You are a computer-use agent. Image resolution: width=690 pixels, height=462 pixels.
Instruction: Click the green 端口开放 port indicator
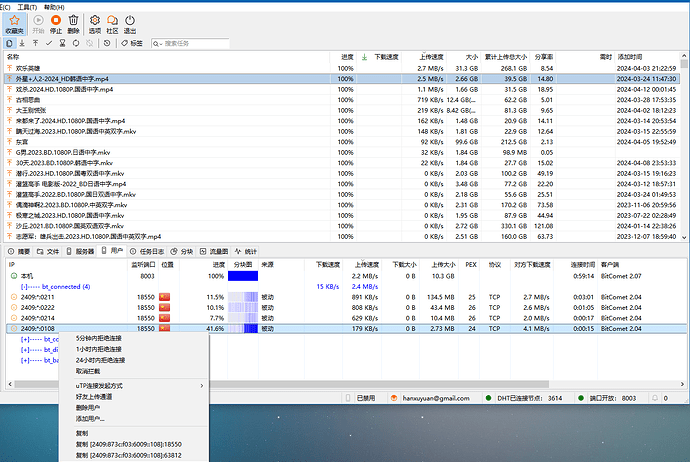581,398
